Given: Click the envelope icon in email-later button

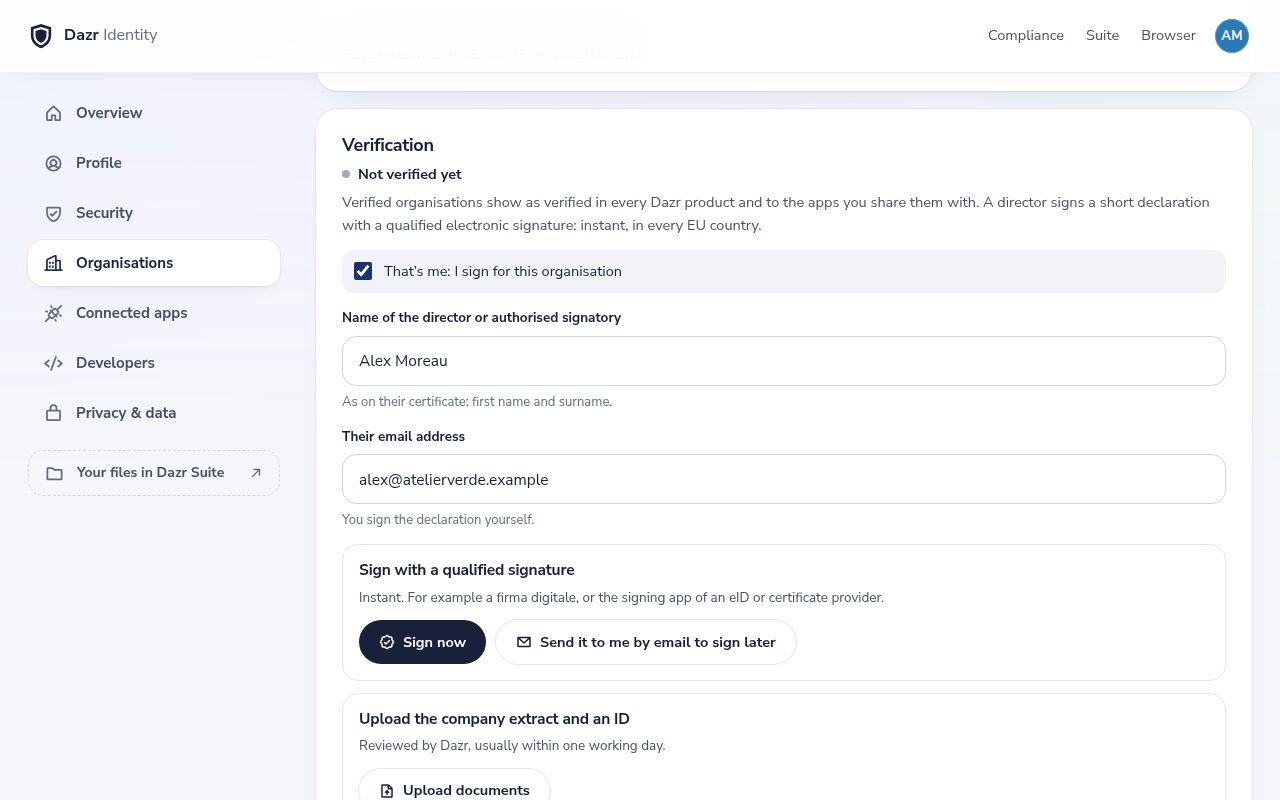Looking at the screenshot, I should tap(524, 642).
